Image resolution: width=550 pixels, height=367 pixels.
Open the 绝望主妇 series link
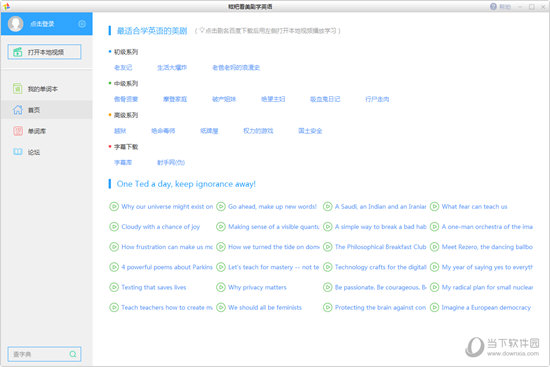(273, 99)
